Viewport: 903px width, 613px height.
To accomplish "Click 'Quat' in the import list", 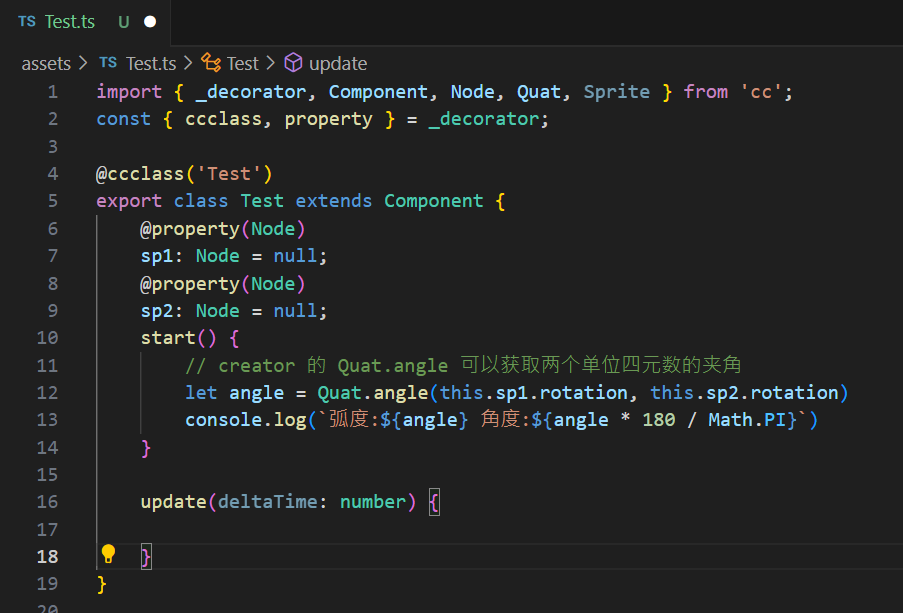I will [538, 92].
